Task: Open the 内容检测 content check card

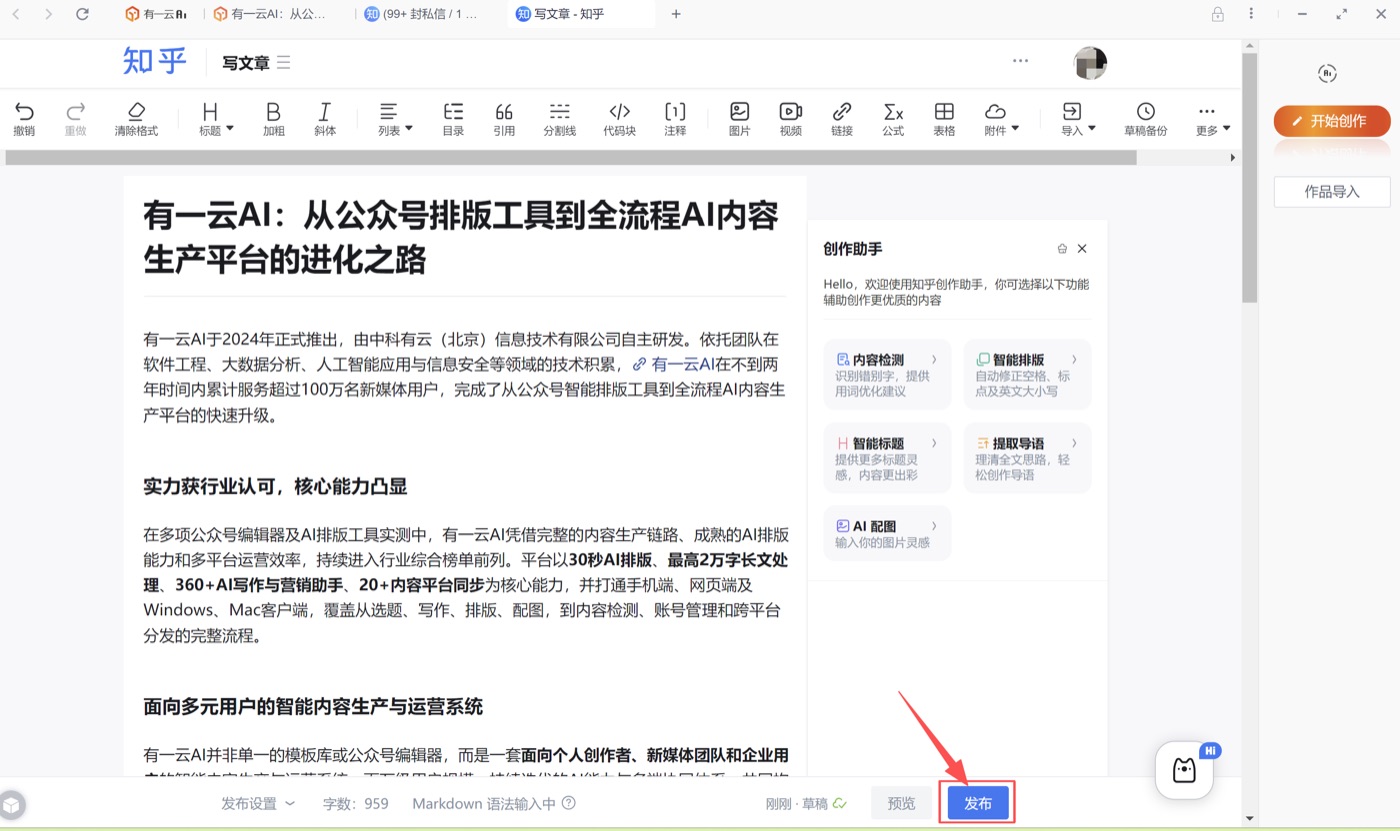Action: click(x=887, y=374)
